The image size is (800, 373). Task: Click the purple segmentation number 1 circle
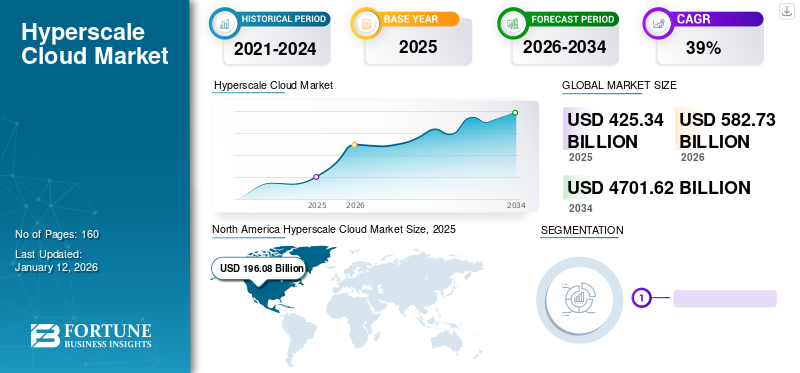coord(642,298)
